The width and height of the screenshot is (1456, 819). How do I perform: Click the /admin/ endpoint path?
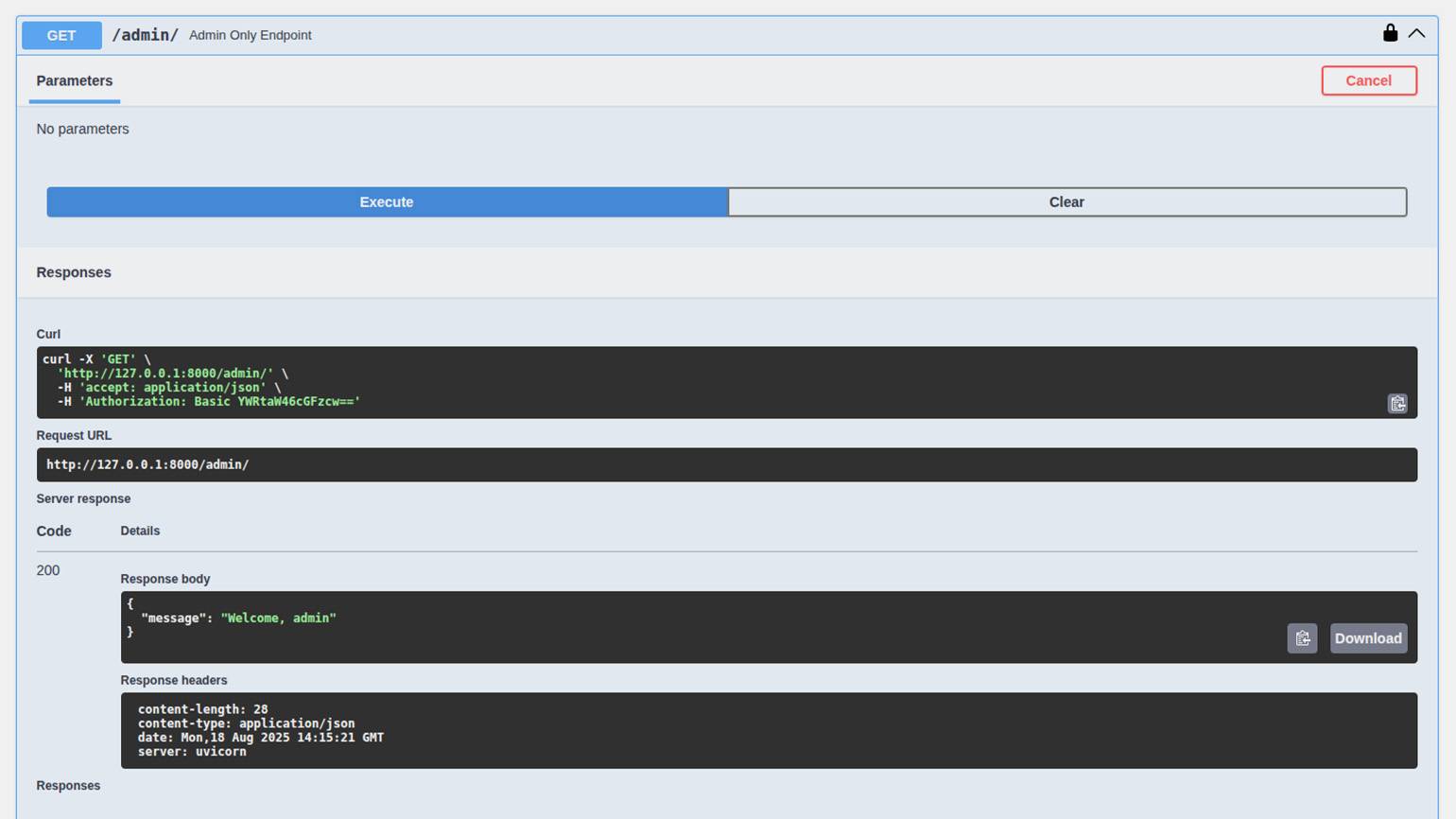click(145, 35)
